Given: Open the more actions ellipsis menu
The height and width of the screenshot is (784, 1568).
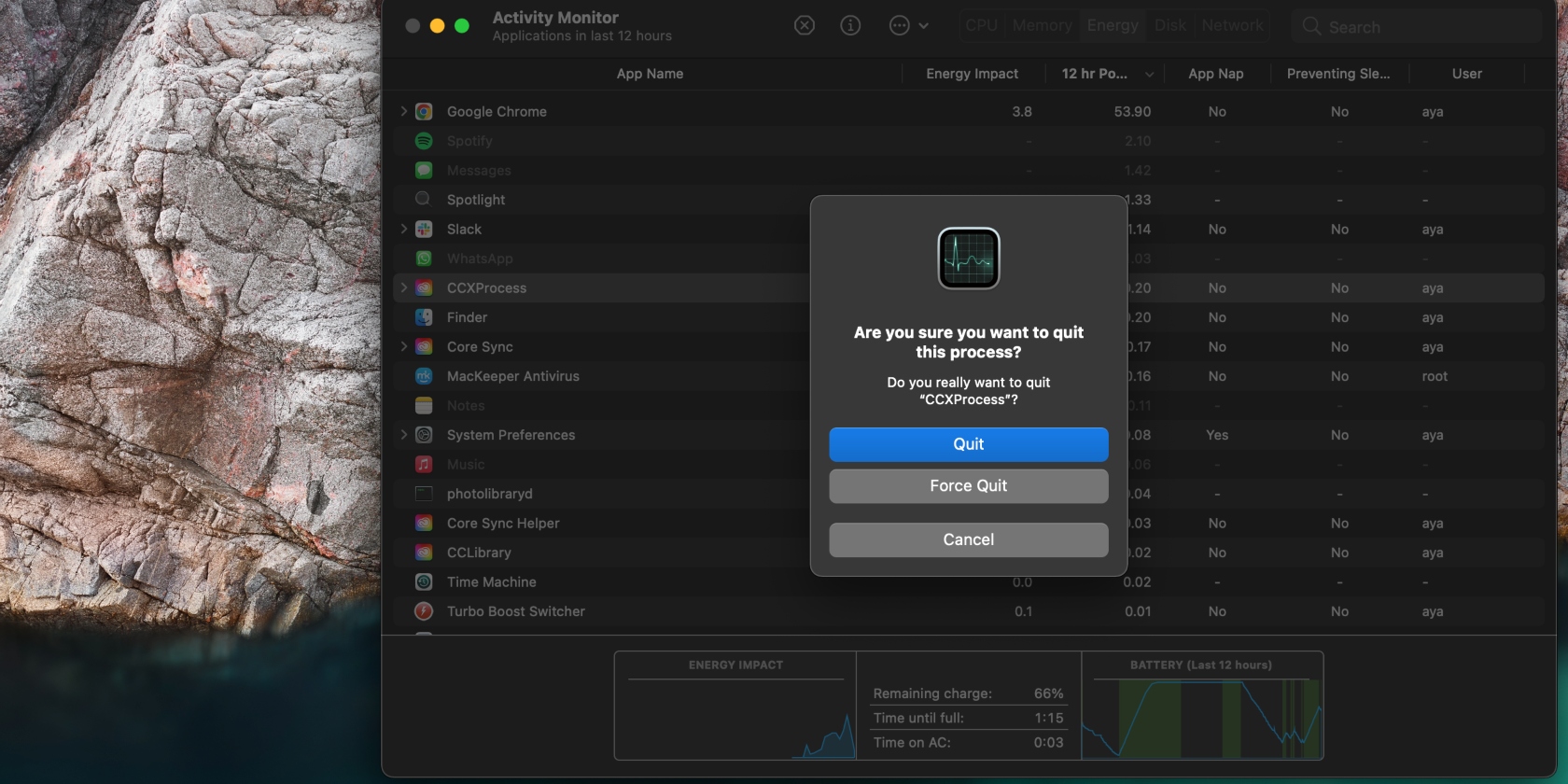Looking at the screenshot, I should 908,26.
